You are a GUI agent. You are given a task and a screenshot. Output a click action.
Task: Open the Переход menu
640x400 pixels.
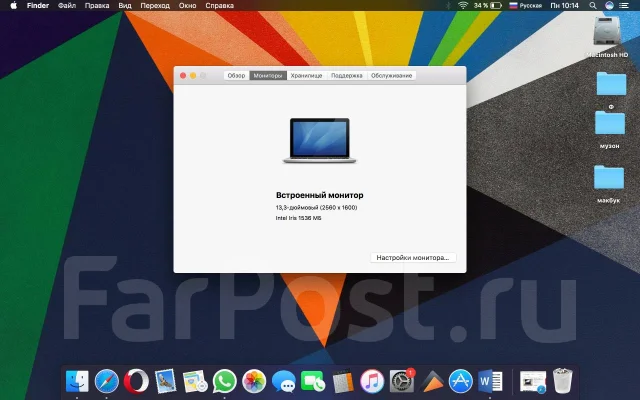point(155,6)
